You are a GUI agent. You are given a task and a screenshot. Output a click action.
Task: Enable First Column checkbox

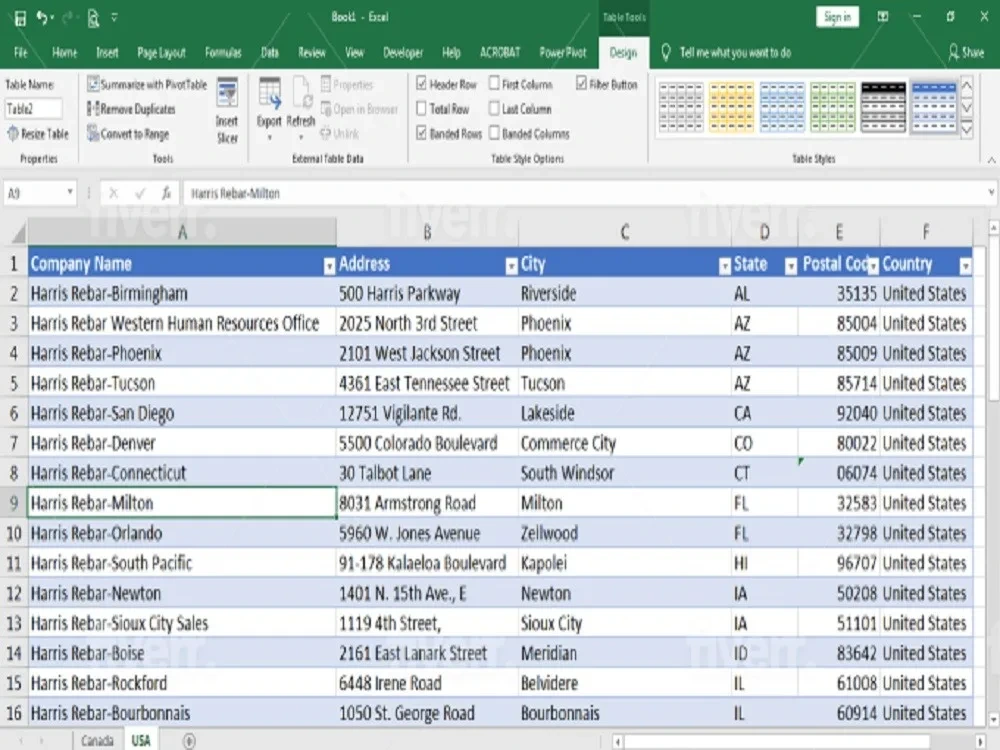point(494,83)
